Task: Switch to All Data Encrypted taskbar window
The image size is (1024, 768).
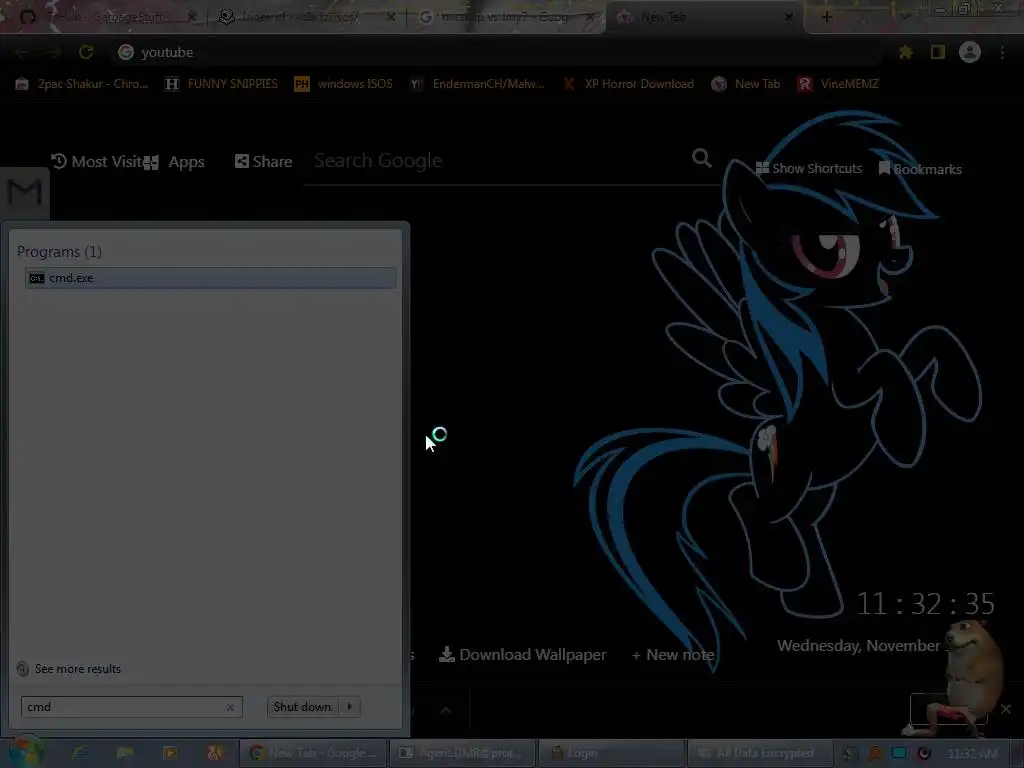Action: [760, 753]
